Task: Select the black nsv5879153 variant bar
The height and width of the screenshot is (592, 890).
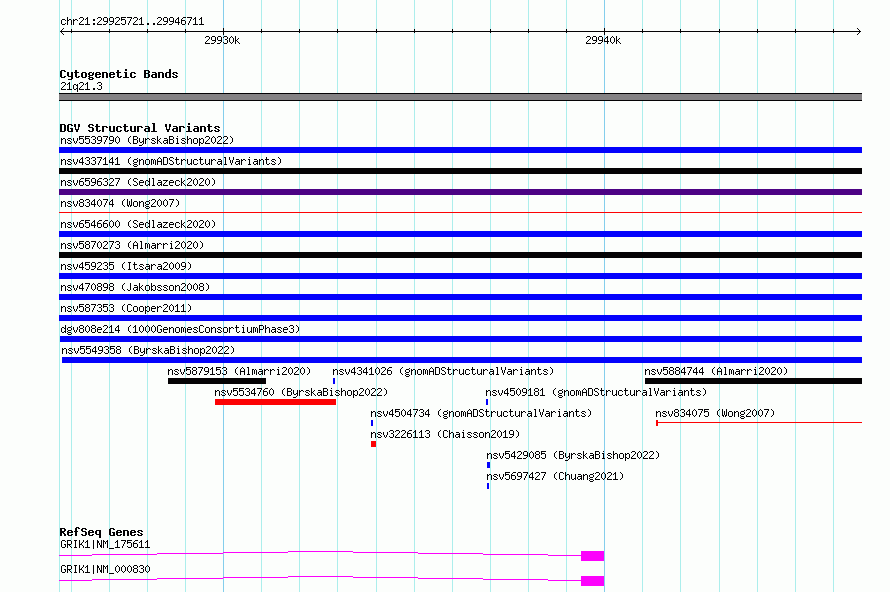Action: (217, 381)
